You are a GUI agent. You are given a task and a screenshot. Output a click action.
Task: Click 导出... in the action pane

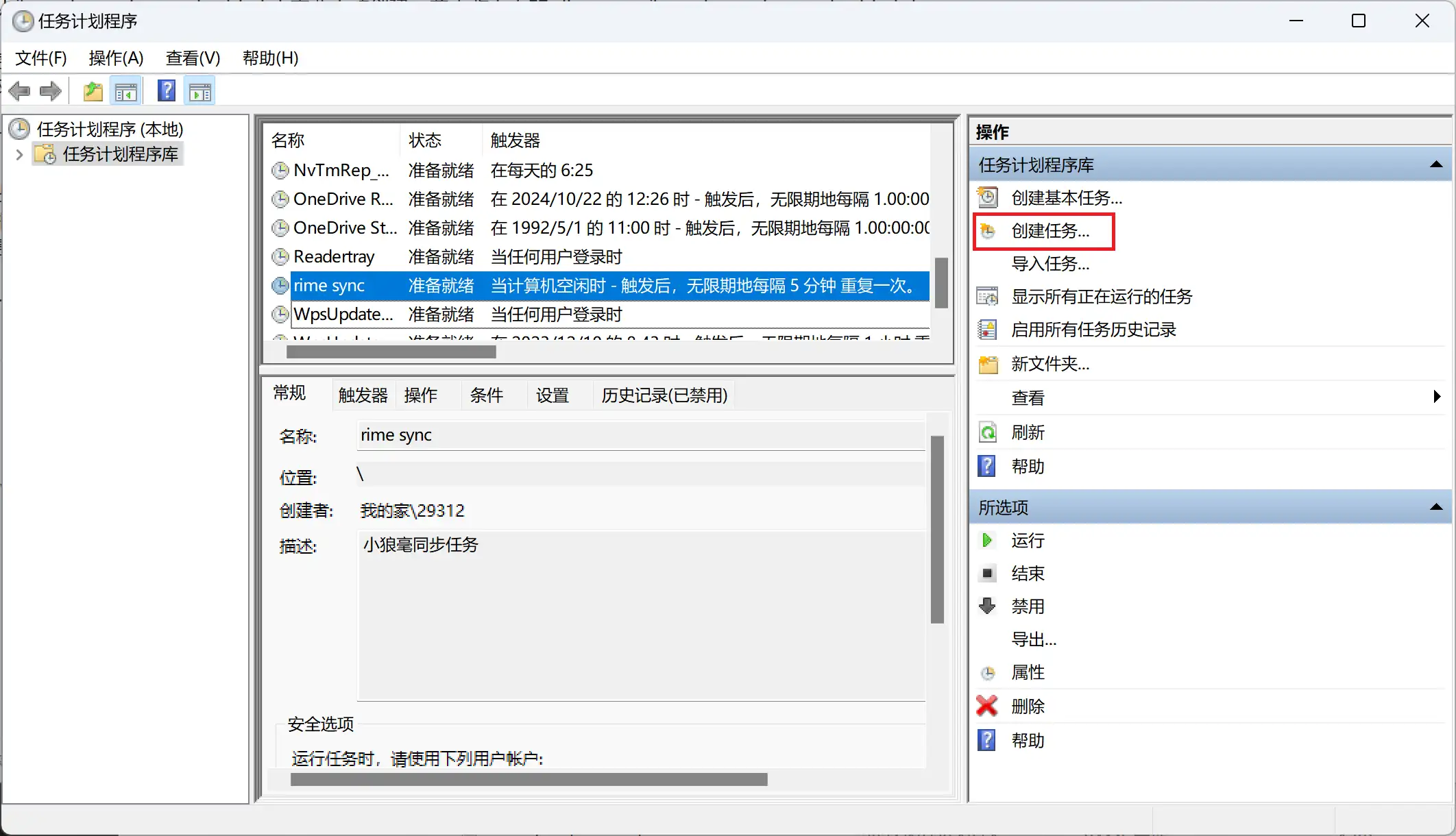1034,639
